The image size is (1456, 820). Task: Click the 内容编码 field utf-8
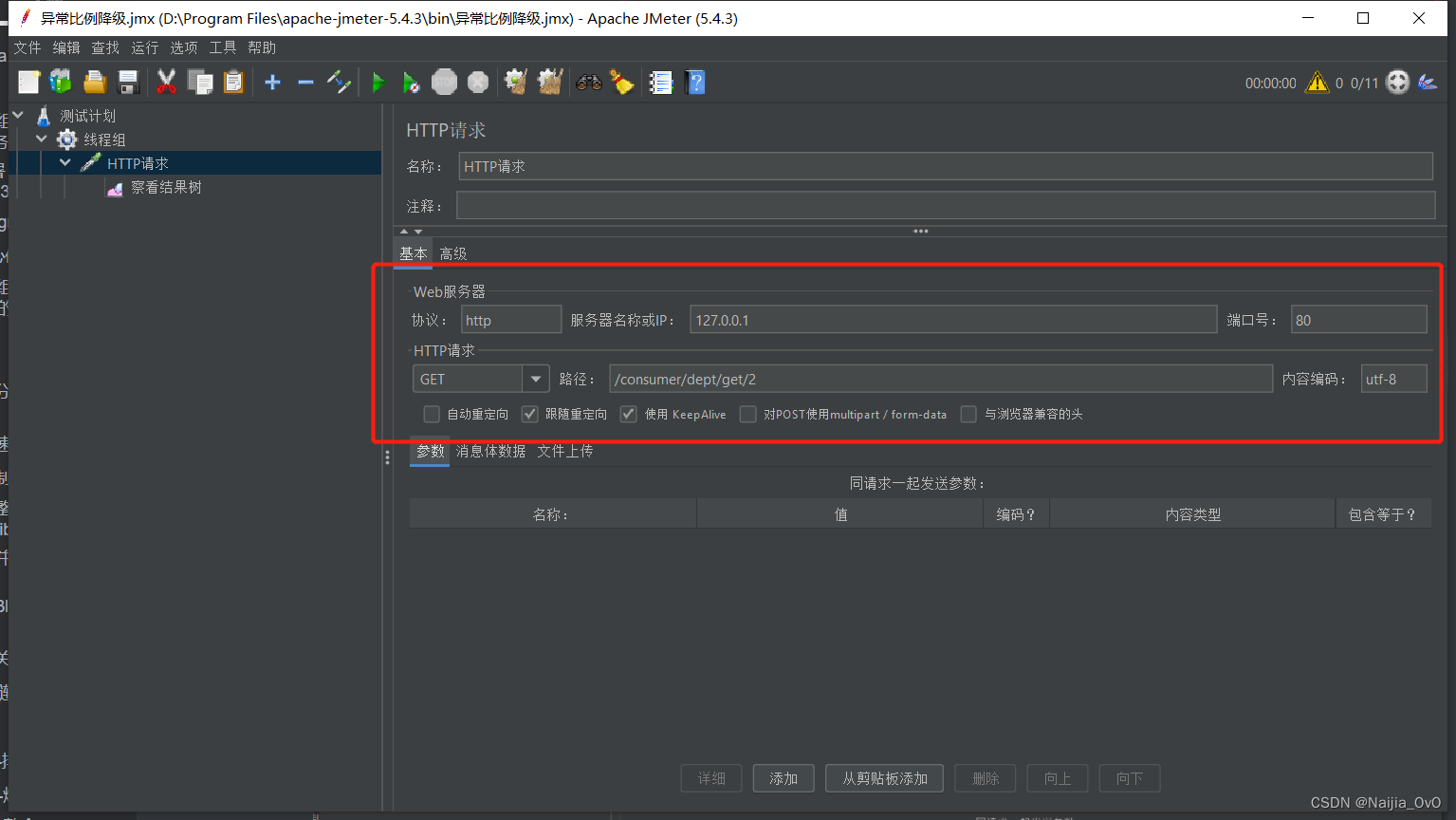[x=1393, y=379]
